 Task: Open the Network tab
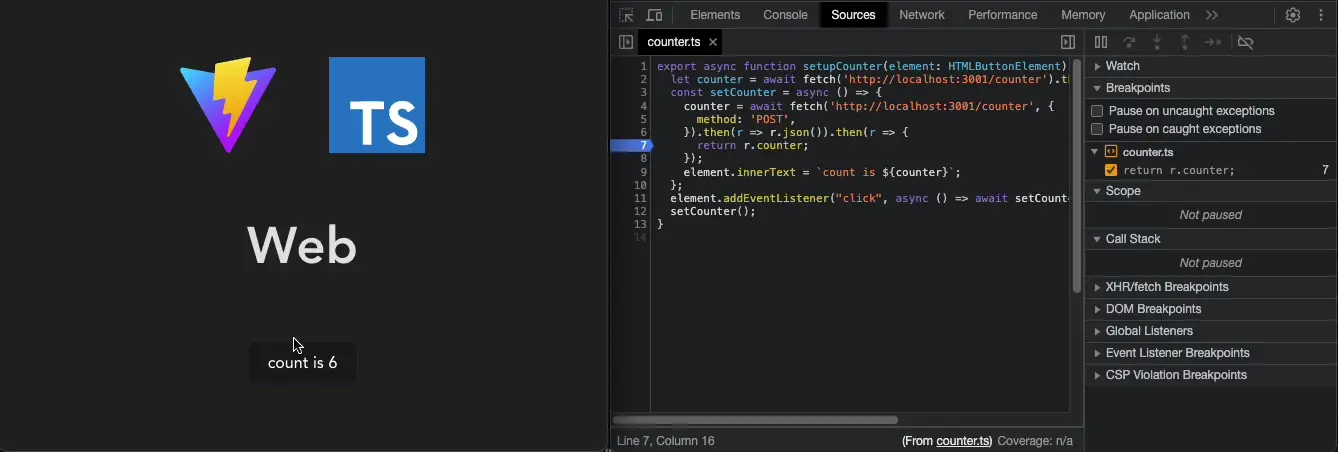(922, 15)
